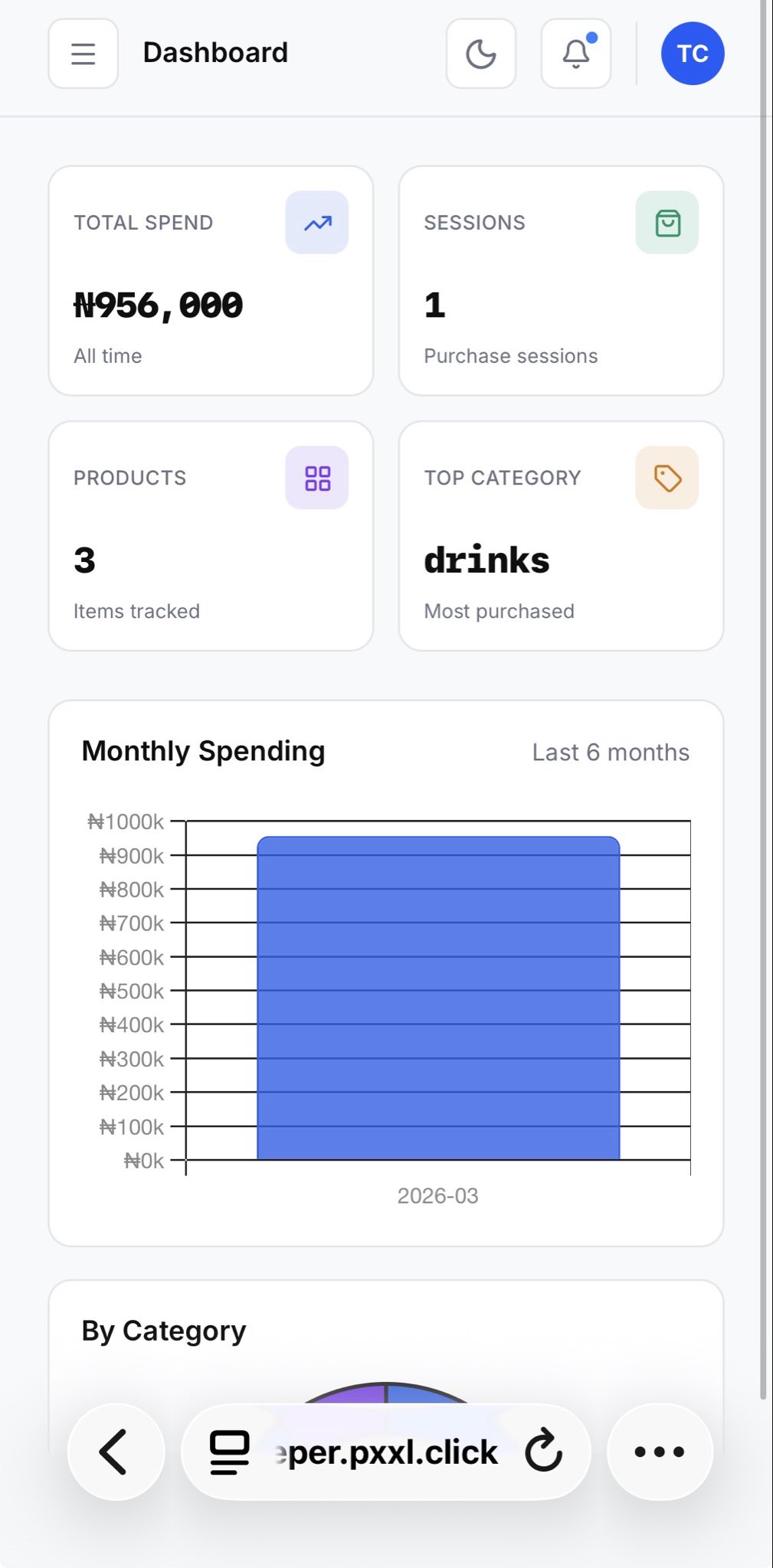
Task: Click the Last 6 months label
Action: tap(611, 753)
